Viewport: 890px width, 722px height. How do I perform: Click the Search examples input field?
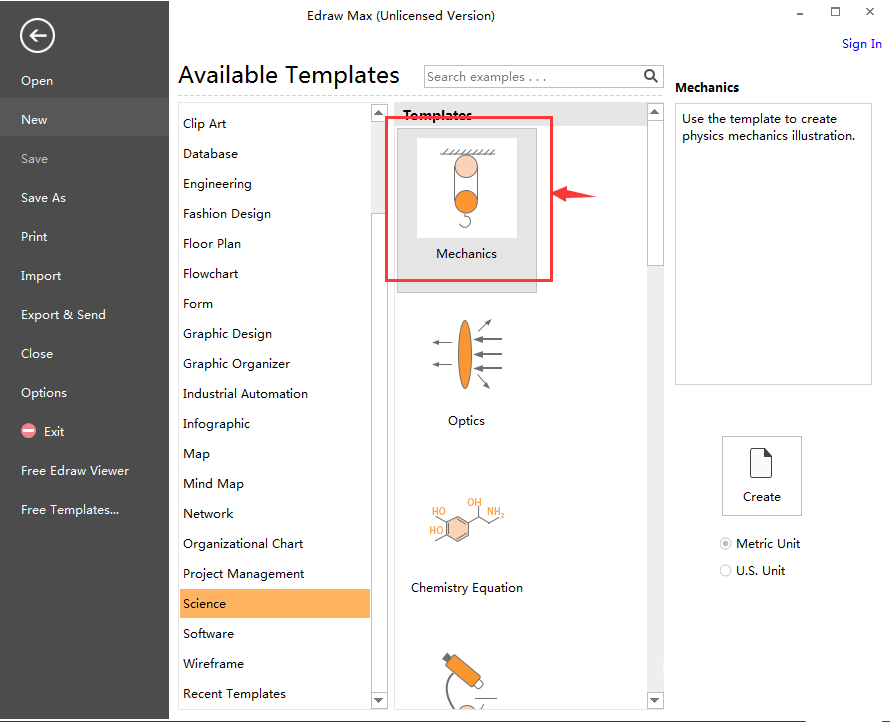pos(532,77)
